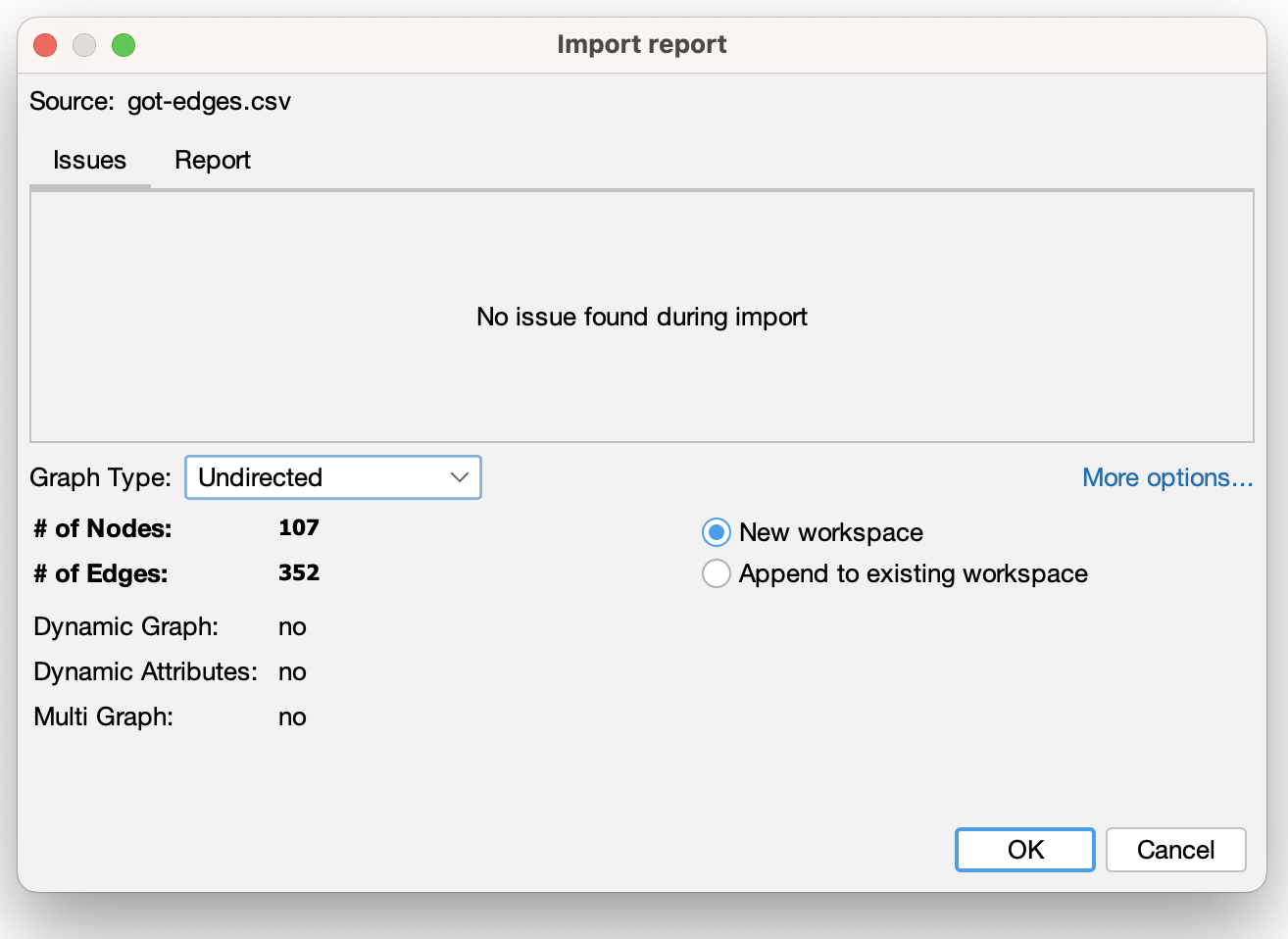Click the Multi Graph label
Screen dimensions: 1288x939
(103, 717)
